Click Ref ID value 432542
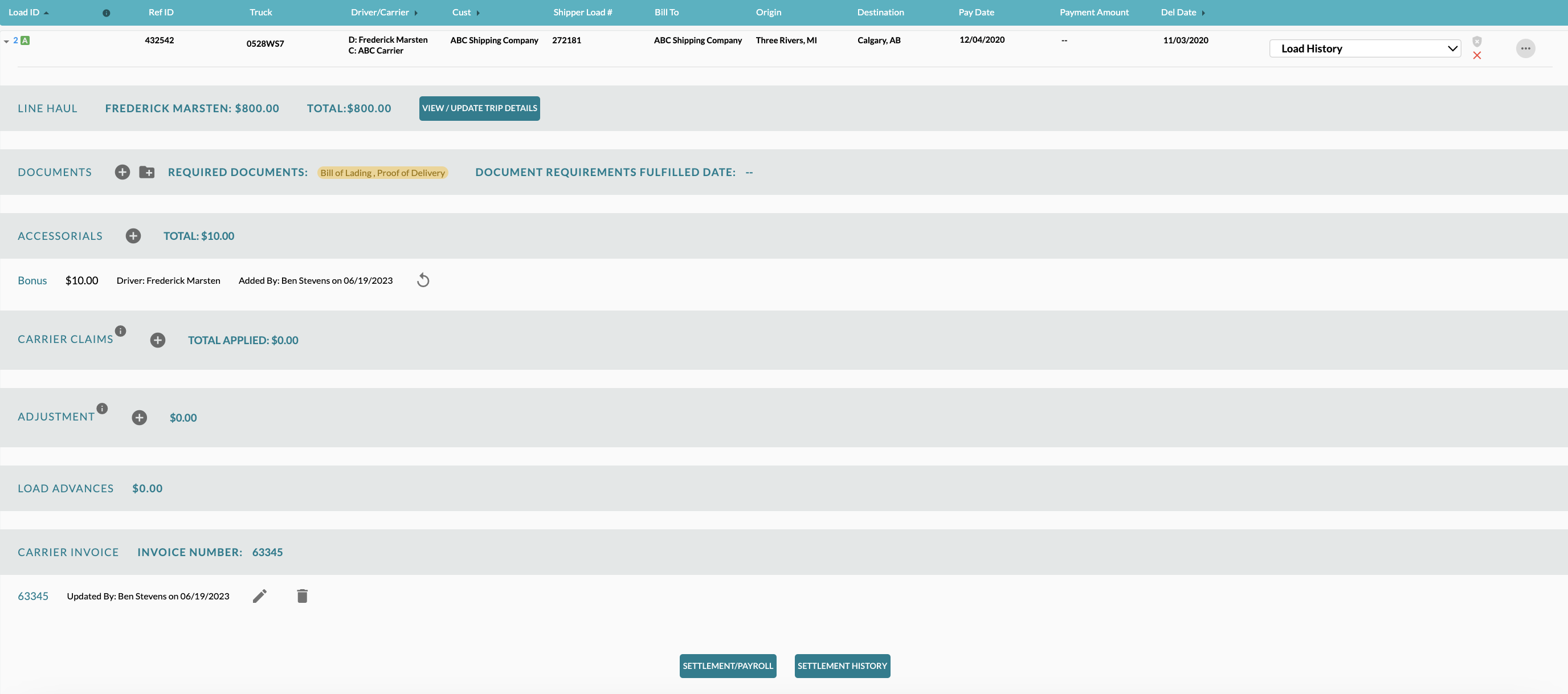Screen dimensions: 1568x694 [160, 40]
